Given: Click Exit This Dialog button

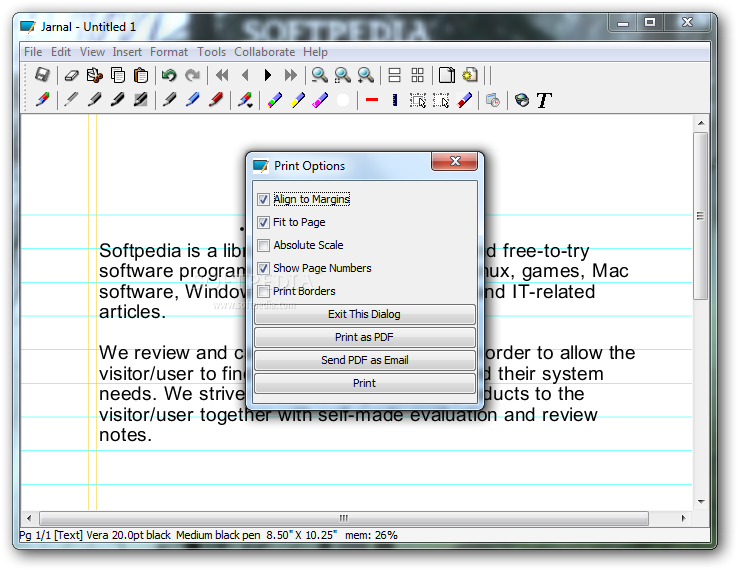Looking at the screenshot, I should coord(365,314).
